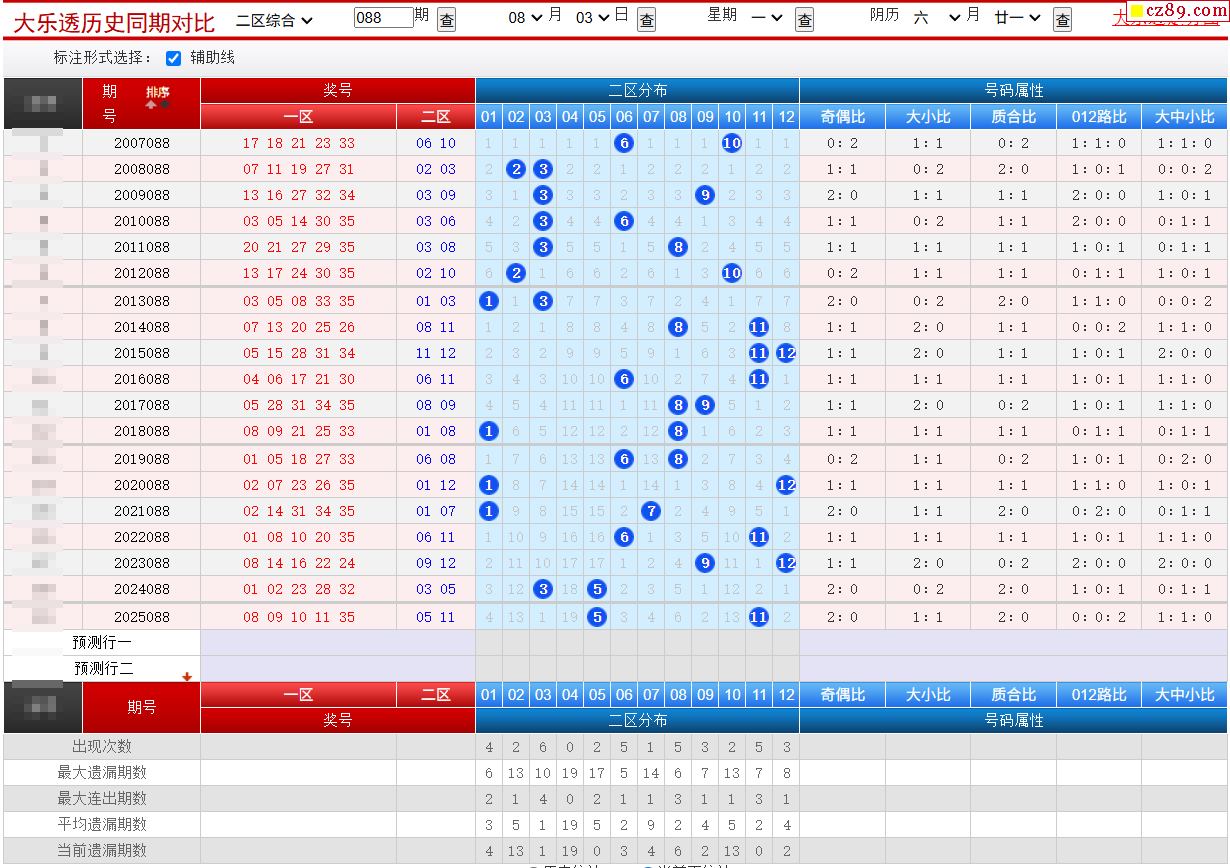Click the blue 08 ball in row 2014088

[678, 327]
